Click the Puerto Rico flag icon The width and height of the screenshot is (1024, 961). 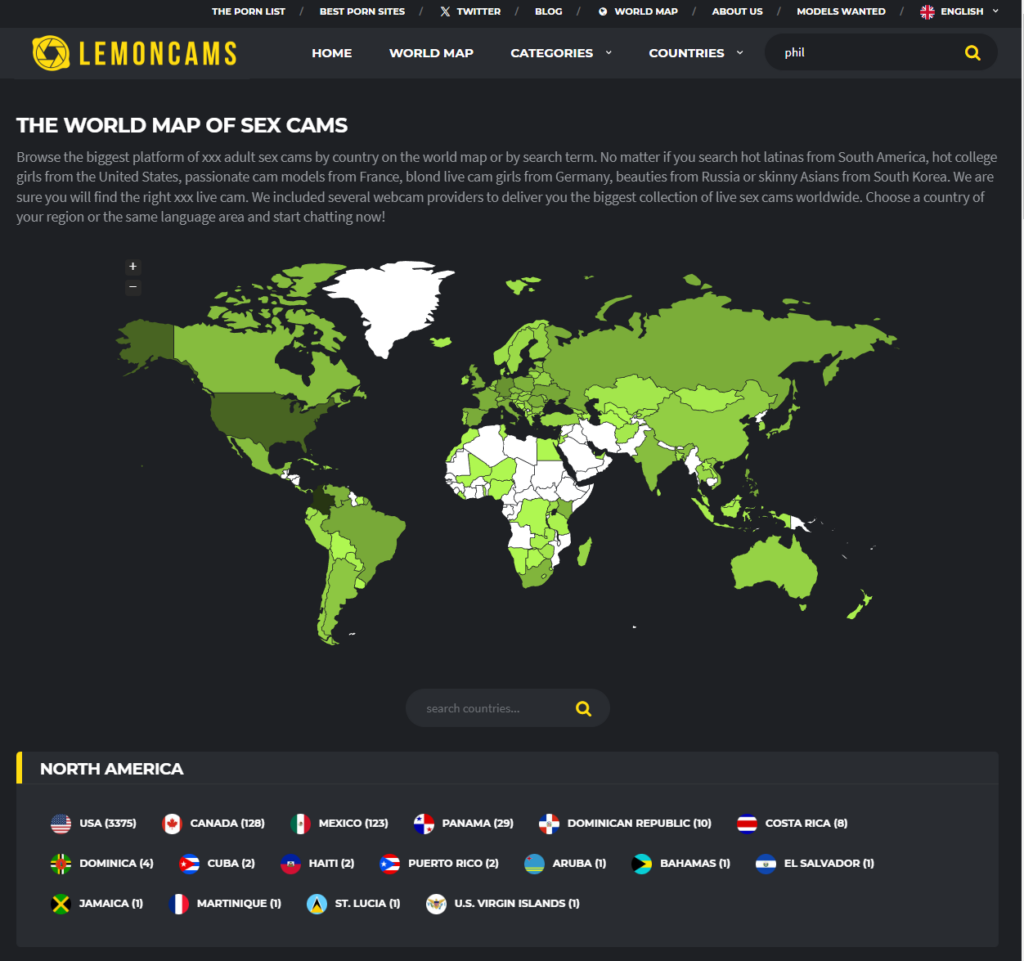[390, 864]
